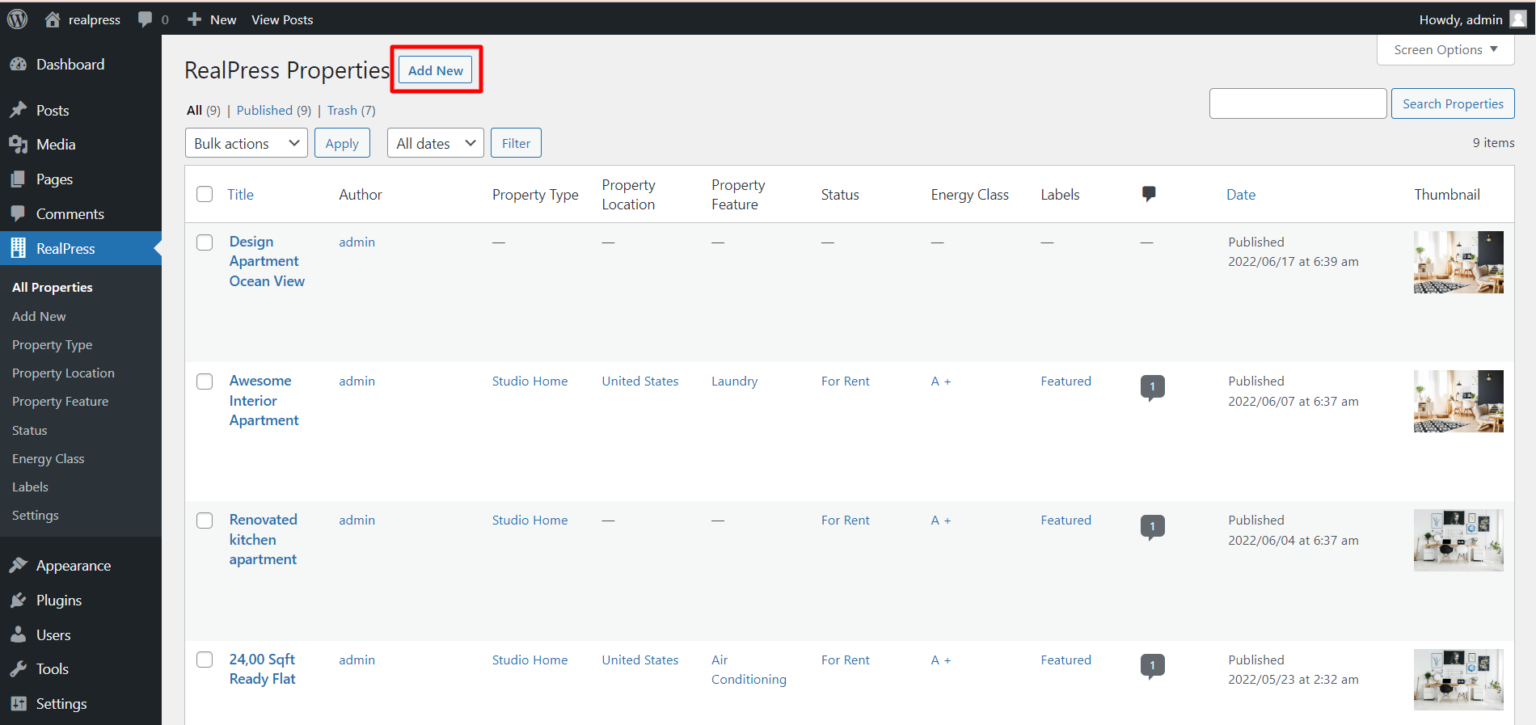Open View Posts from the admin bar
Image resolution: width=1536 pixels, height=725 pixels.
[282, 19]
